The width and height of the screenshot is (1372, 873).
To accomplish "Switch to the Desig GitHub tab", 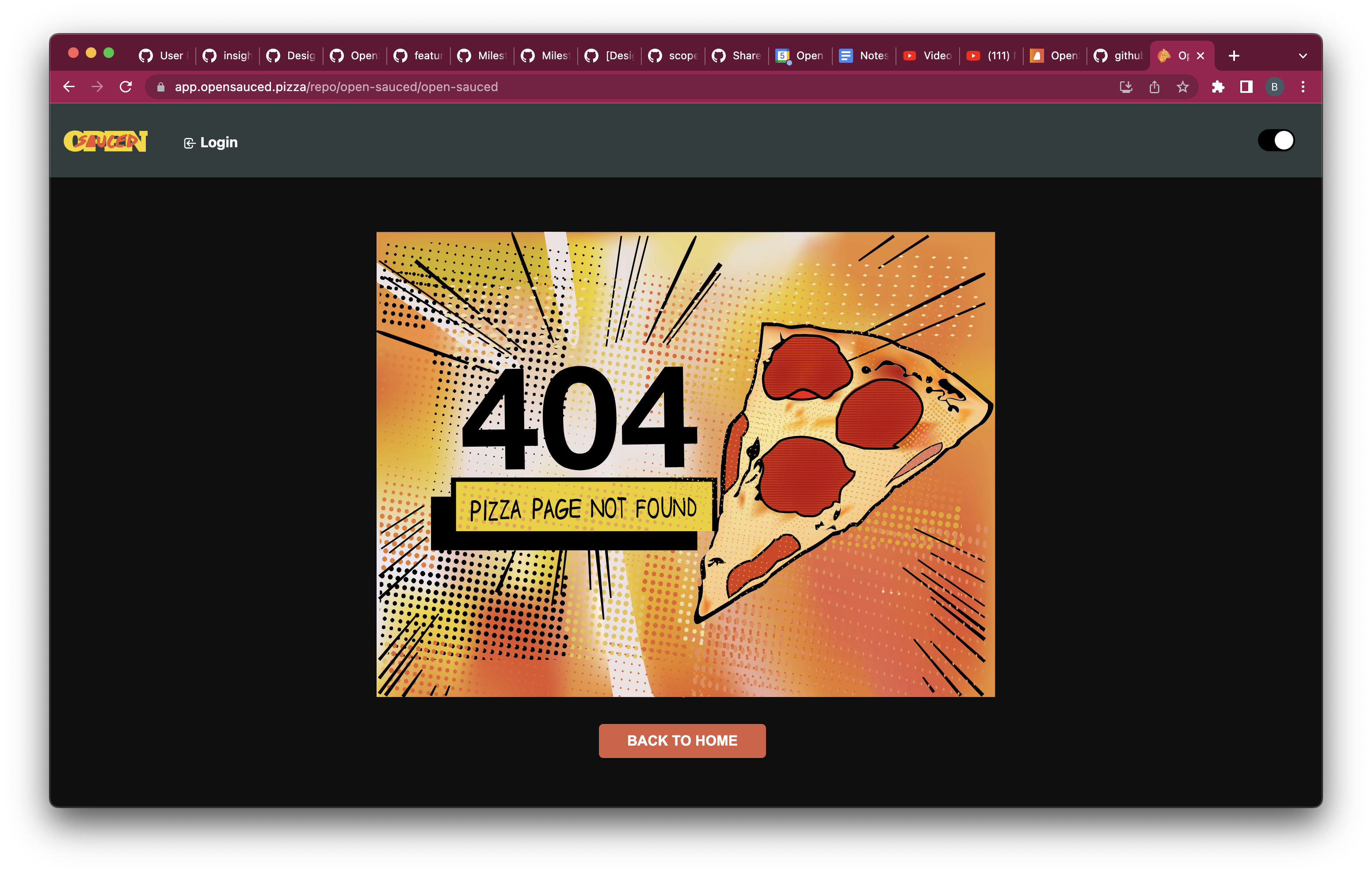I will (291, 55).
